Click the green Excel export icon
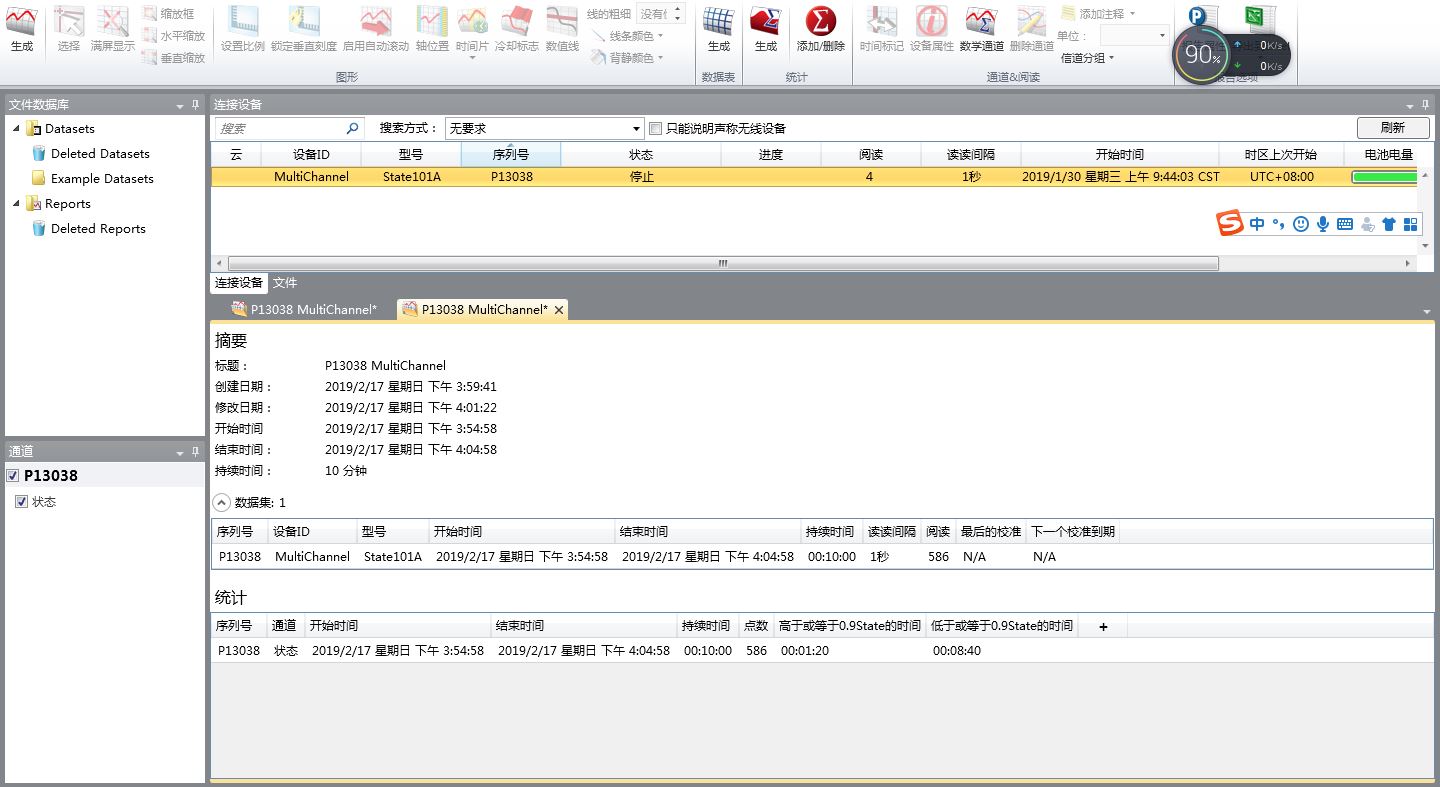Image resolution: width=1440 pixels, height=787 pixels. point(1259,17)
